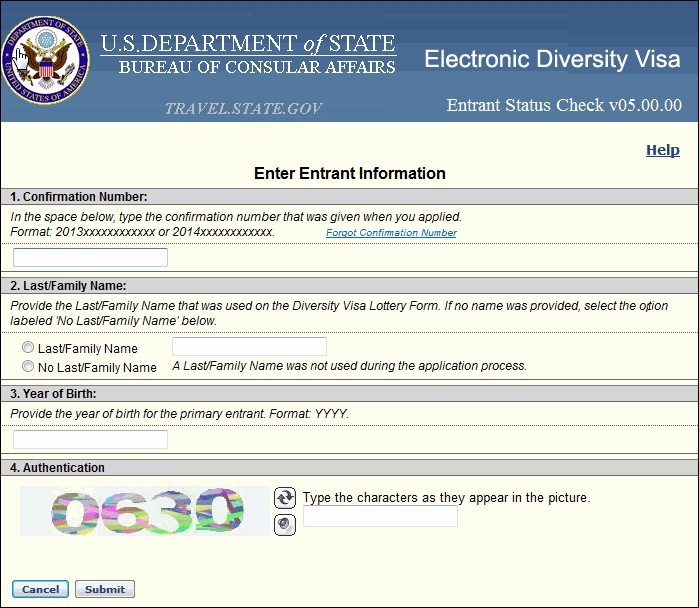699x608 pixels.
Task: Click the Cancel button
Action: (40, 589)
